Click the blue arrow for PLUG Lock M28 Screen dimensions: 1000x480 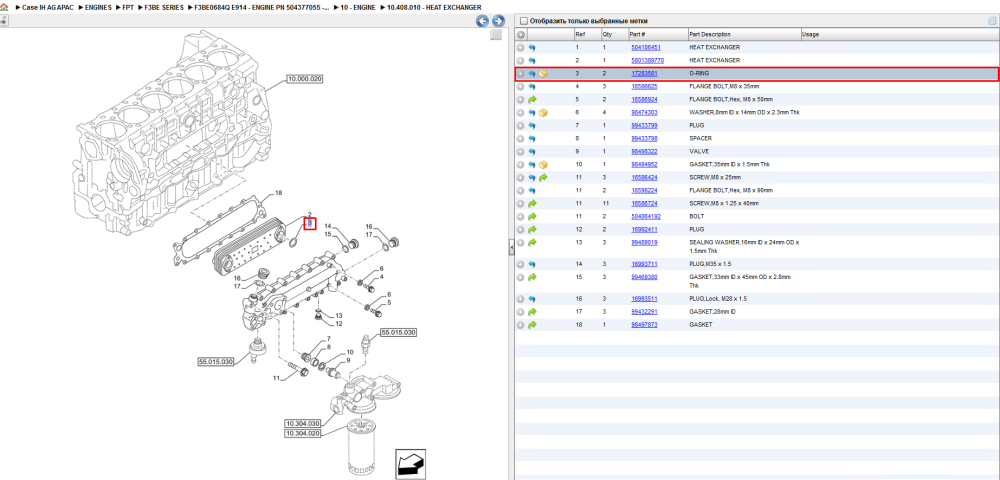[532, 299]
